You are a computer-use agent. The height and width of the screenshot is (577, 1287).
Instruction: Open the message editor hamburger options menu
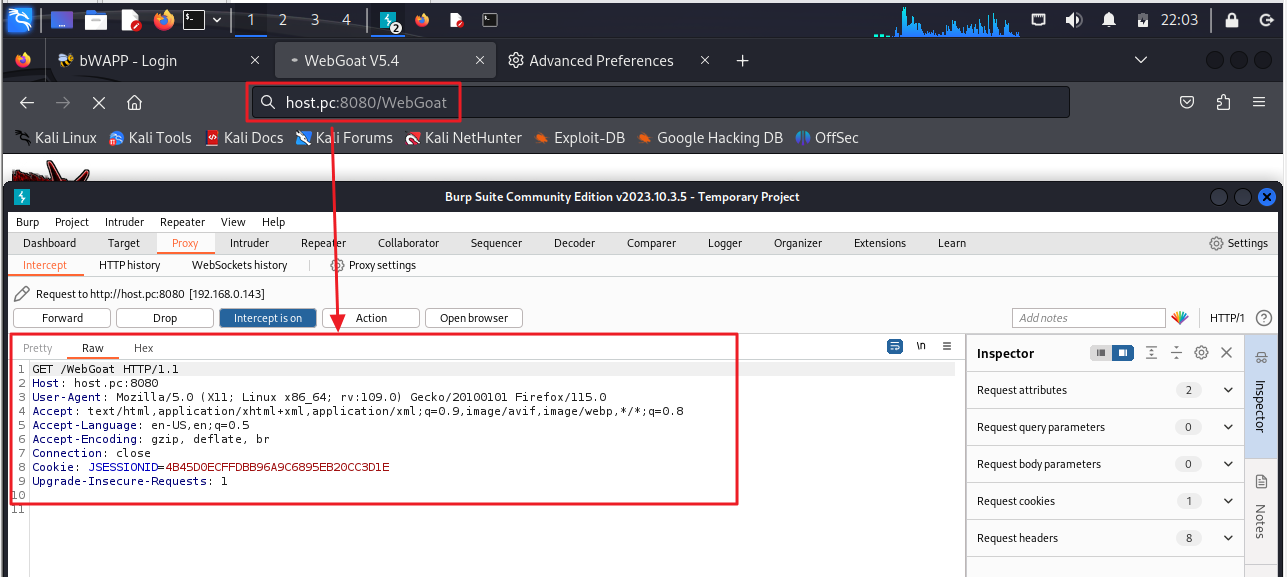947,346
